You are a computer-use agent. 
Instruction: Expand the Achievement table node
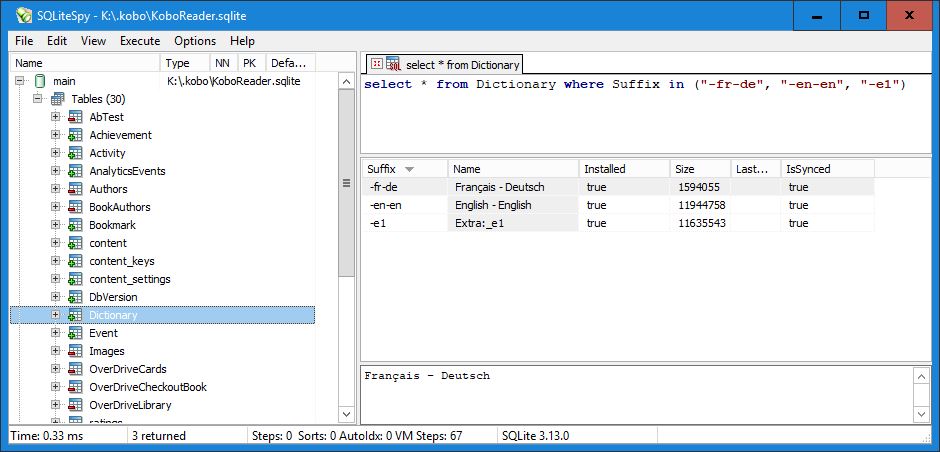[x=56, y=134]
